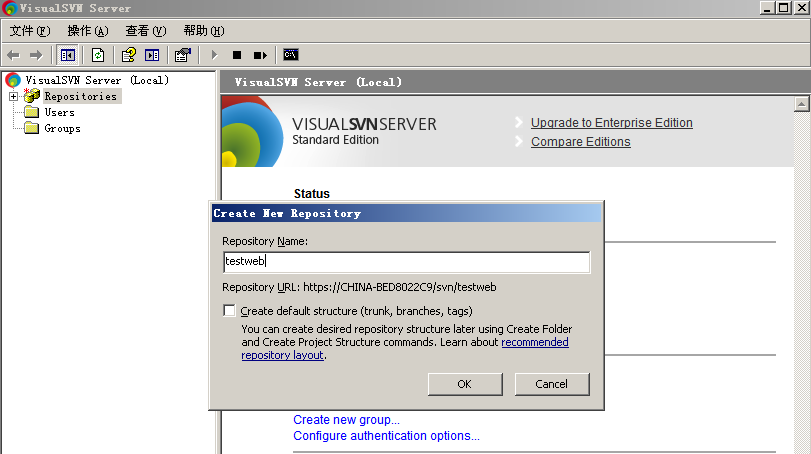Toggle the Show/Hide Console Tree icon
The width and height of the screenshot is (811, 454).
[x=68, y=55]
